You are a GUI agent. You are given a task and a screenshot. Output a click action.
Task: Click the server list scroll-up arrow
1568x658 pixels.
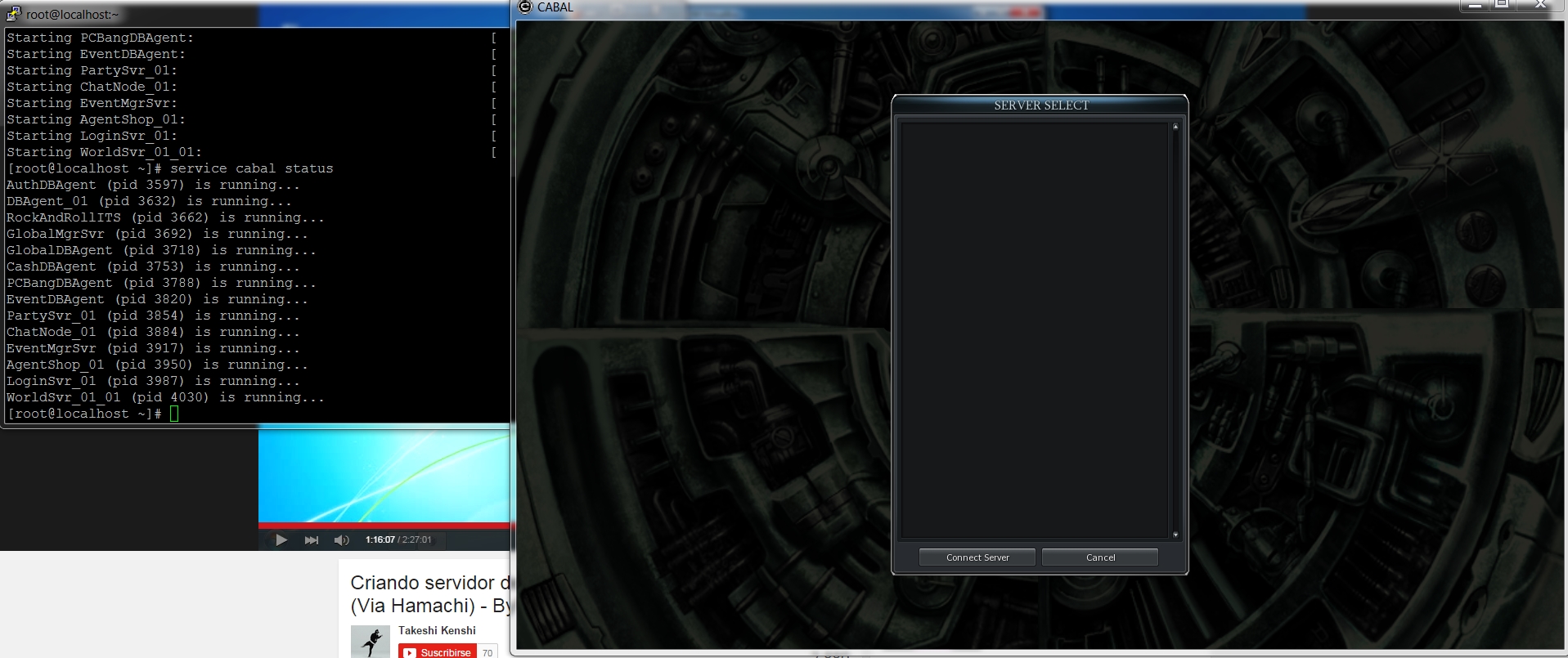(x=1175, y=127)
